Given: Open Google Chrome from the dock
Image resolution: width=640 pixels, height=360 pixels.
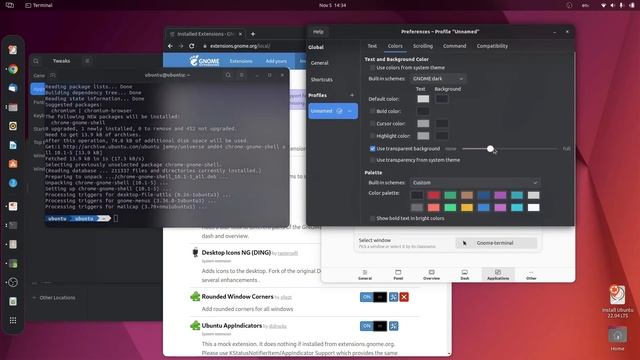Looking at the screenshot, I should [13, 69].
